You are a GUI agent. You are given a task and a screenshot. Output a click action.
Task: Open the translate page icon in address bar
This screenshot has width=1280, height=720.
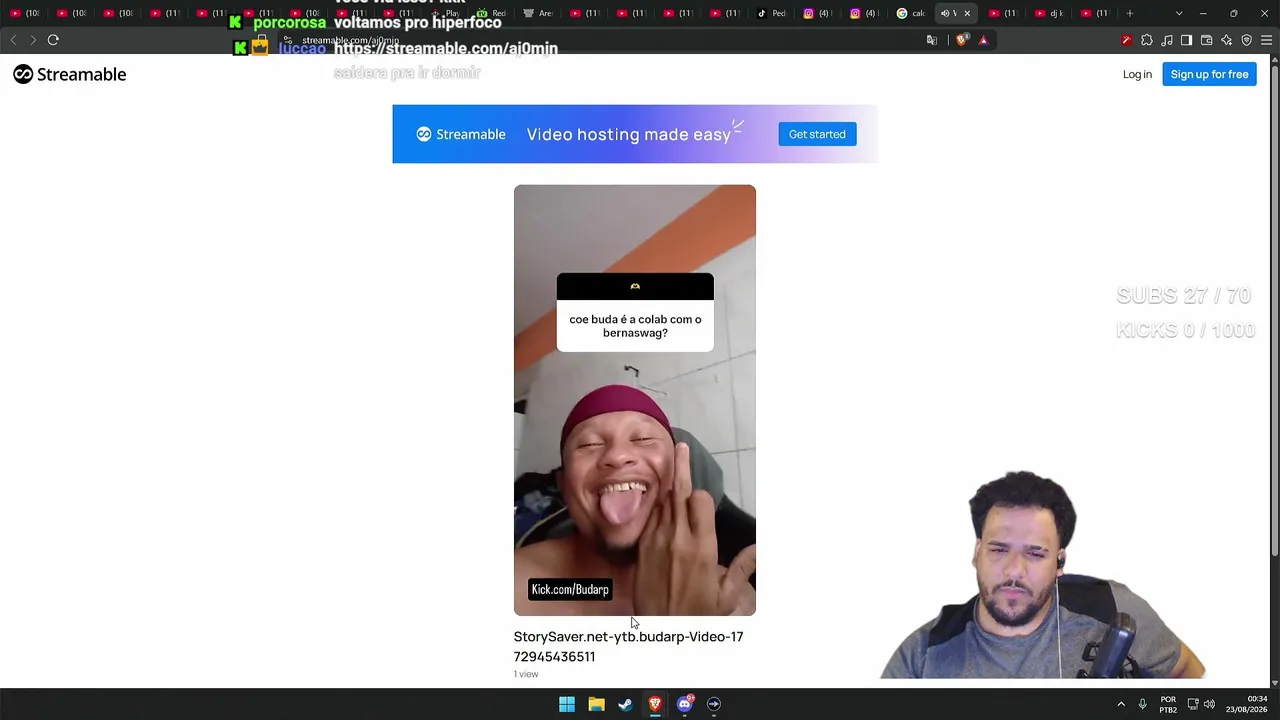click(932, 40)
